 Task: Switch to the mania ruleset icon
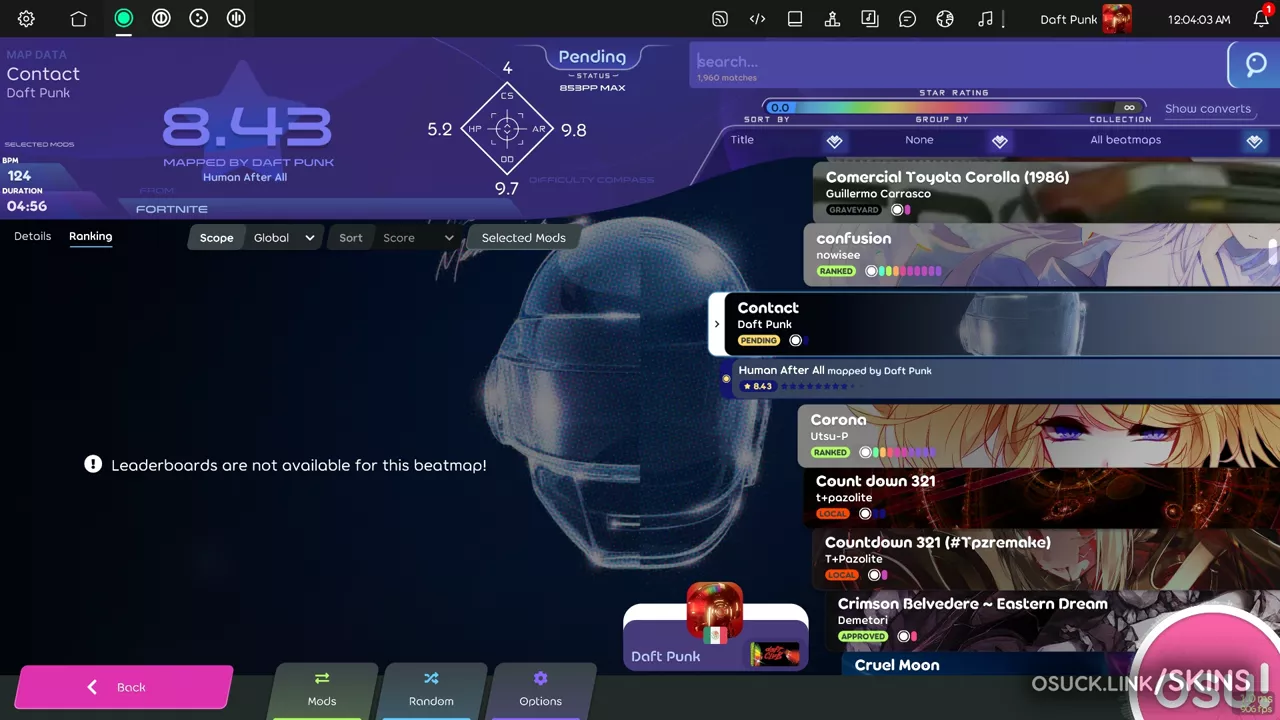[236, 18]
